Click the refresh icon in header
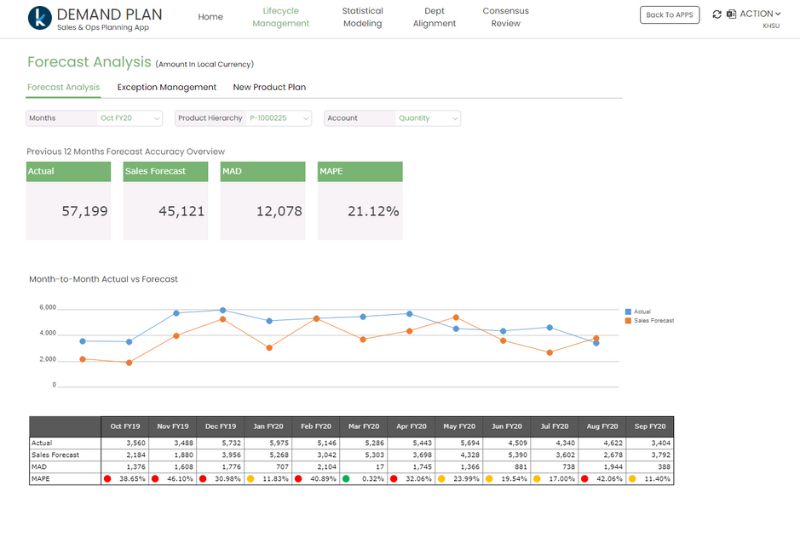The width and height of the screenshot is (800, 533). 717,14
